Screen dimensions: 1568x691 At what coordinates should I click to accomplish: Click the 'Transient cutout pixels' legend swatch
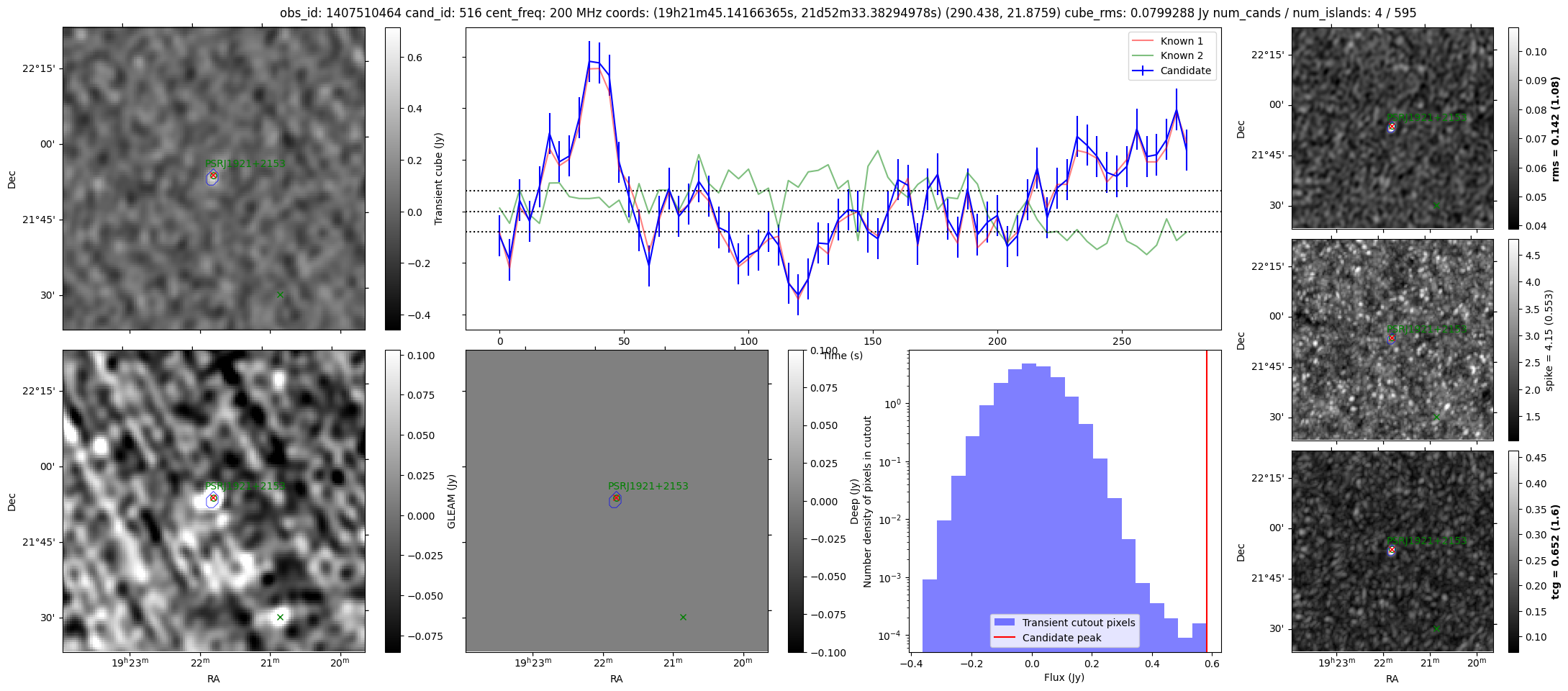pyautogui.click(x=1005, y=623)
